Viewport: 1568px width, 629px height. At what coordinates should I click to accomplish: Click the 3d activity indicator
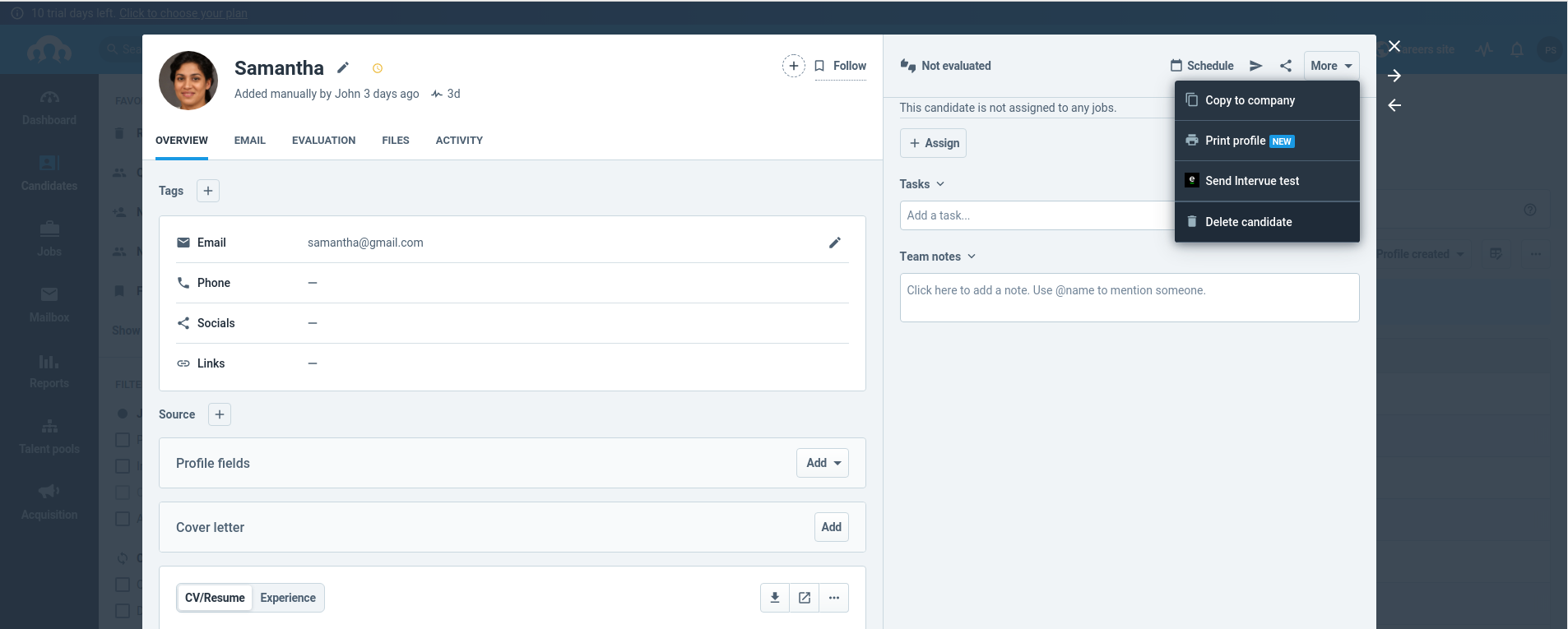click(x=446, y=94)
